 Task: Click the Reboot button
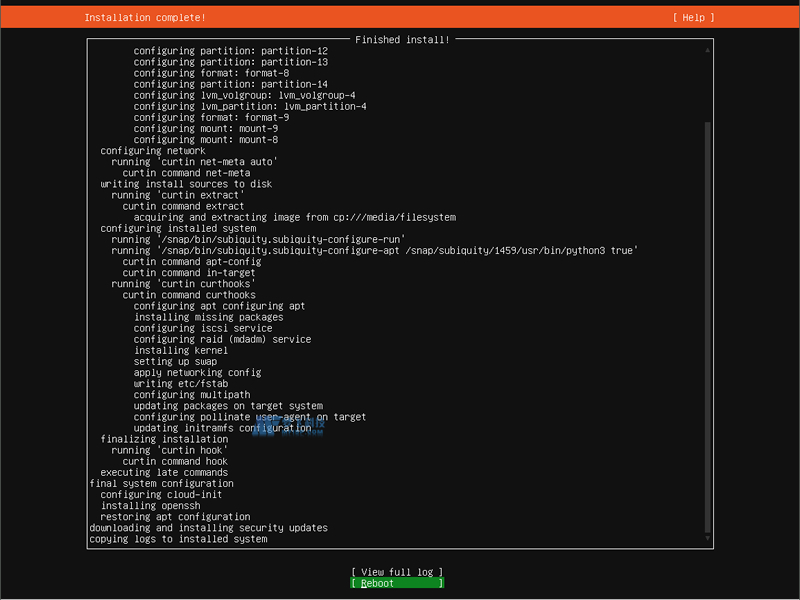pos(397,583)
